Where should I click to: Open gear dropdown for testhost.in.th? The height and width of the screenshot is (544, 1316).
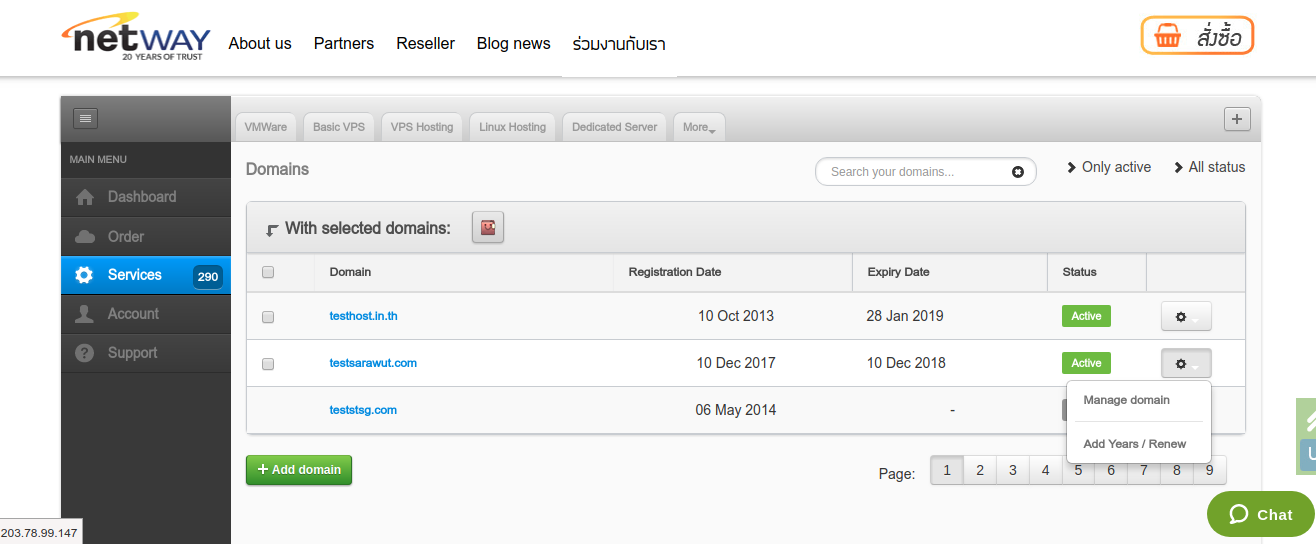tap(1186, 316)
